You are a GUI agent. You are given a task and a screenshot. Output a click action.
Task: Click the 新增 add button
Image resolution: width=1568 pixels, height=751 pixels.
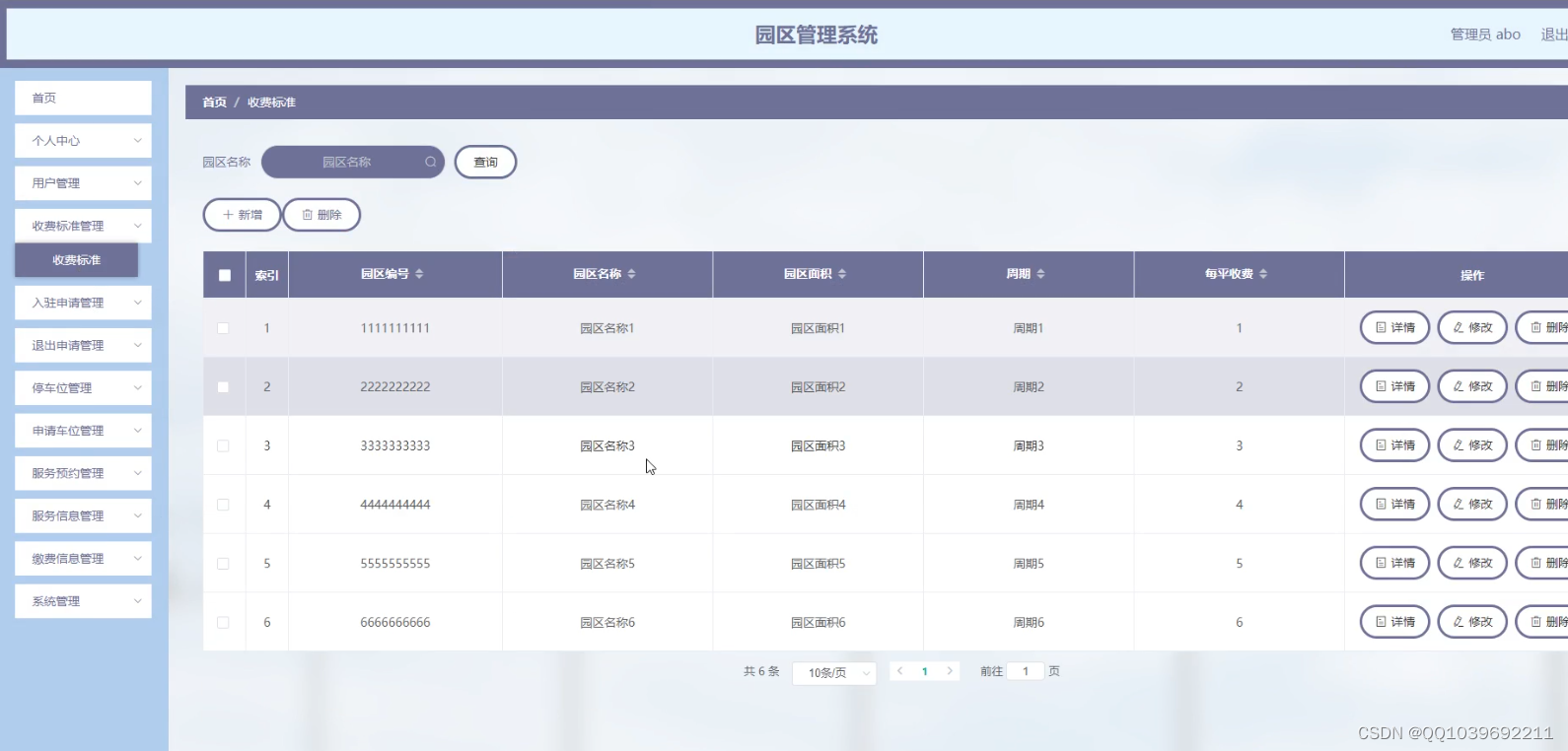pos(242,215)
